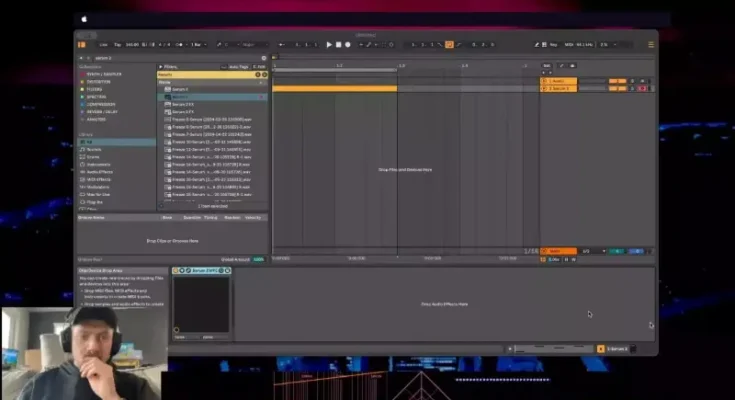Open the 1 Bar quantization dropdown

coord(196,45)
